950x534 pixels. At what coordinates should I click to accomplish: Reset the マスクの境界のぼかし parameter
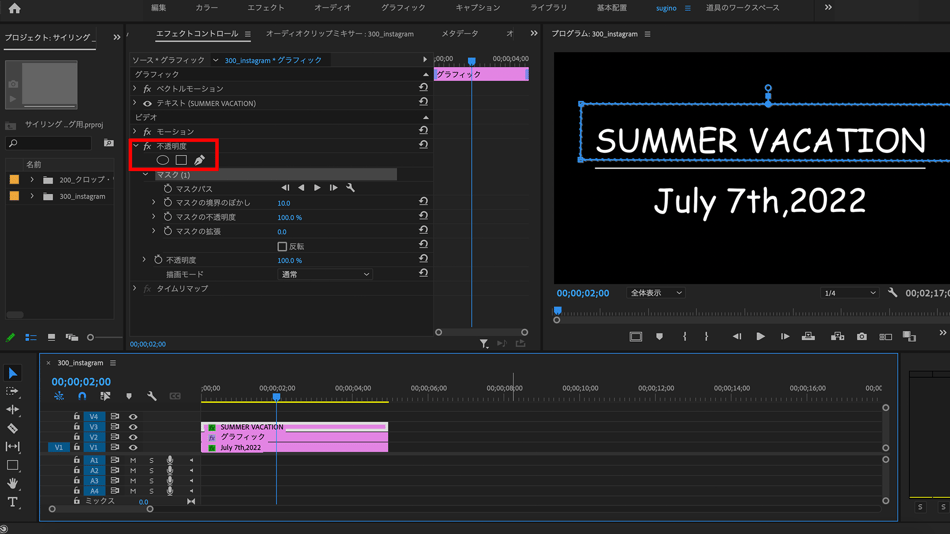tap(423, 202)
